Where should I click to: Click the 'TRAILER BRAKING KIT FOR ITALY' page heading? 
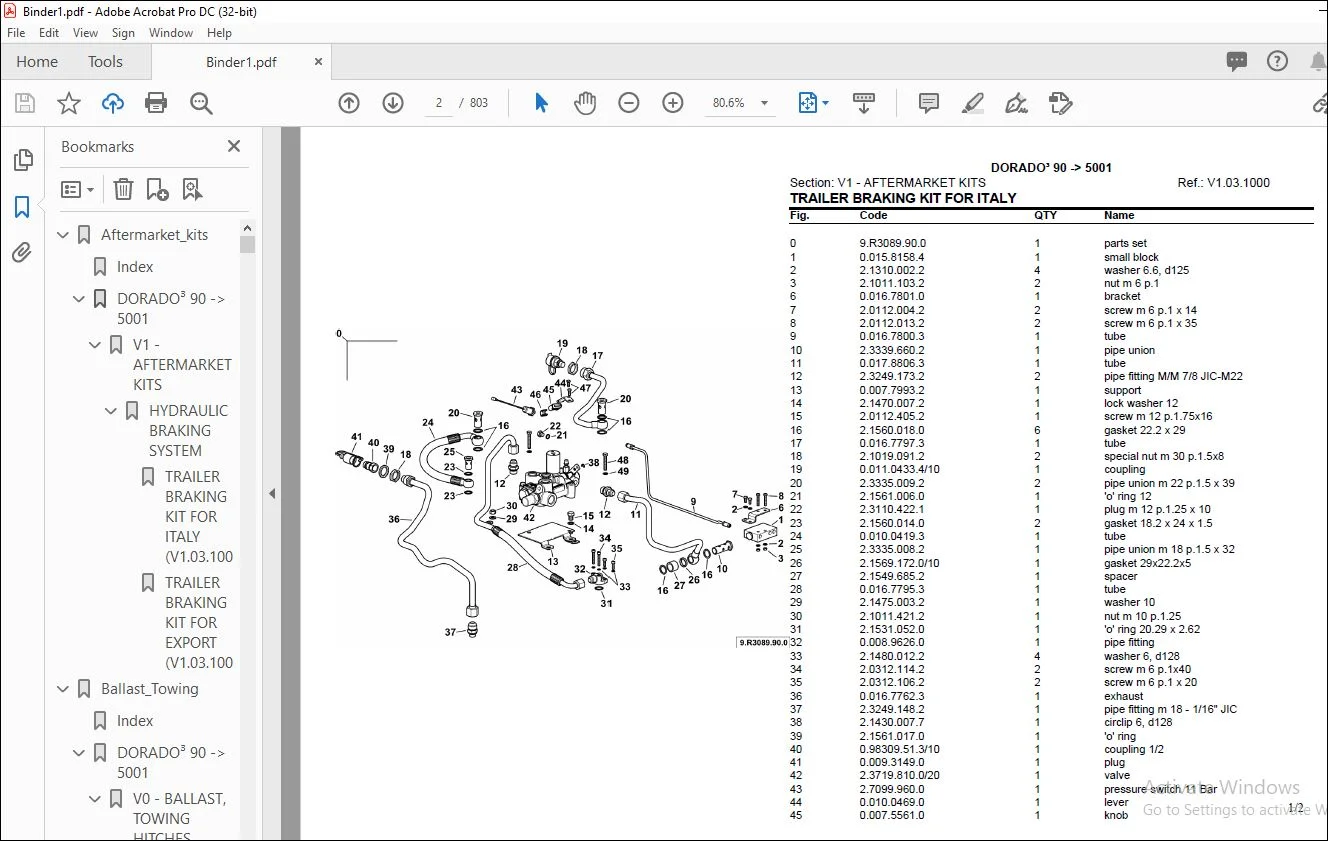point(903,198)
